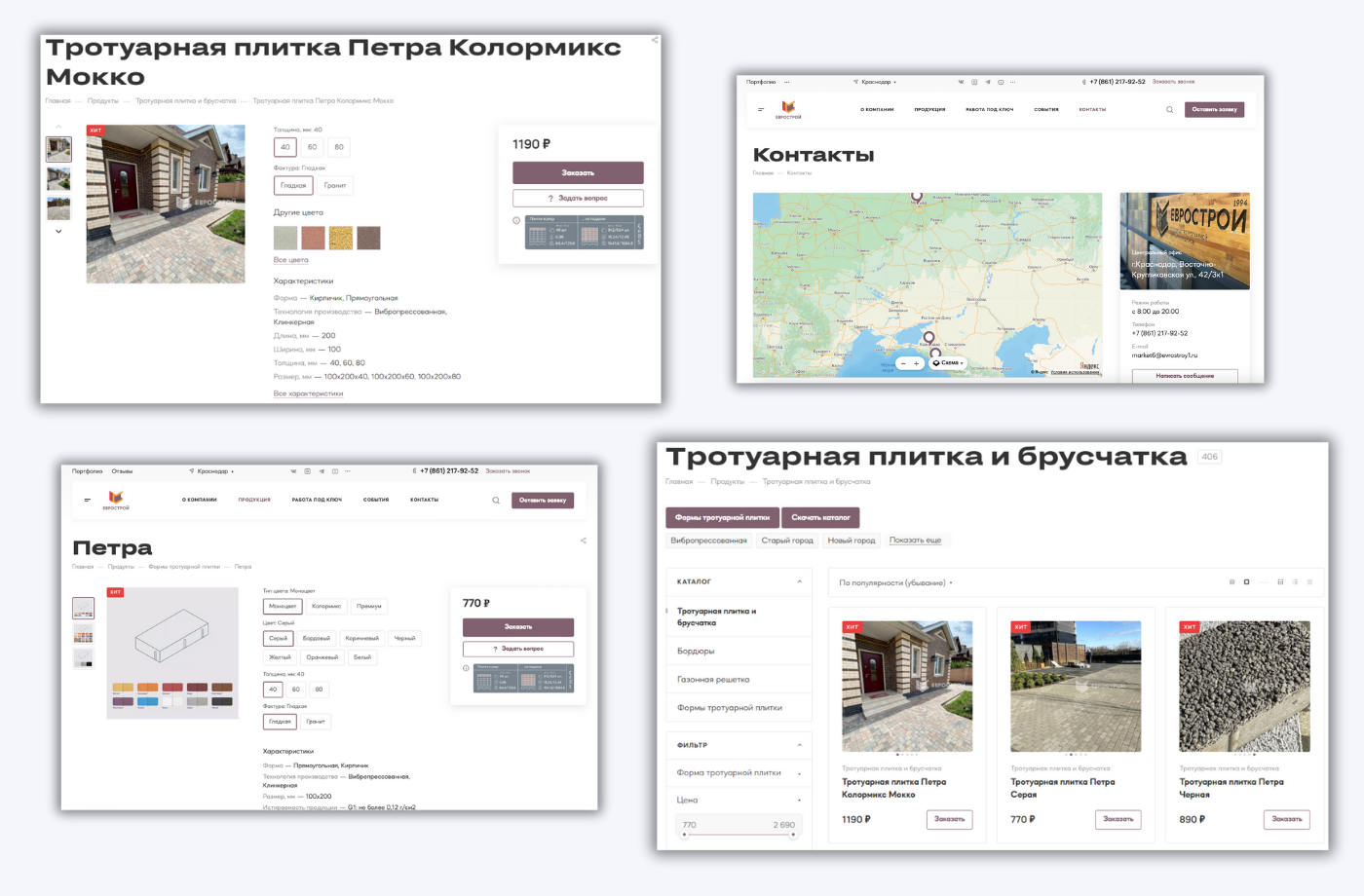
Task: Show next thumbnails with the down arrow
Action: 58,232
